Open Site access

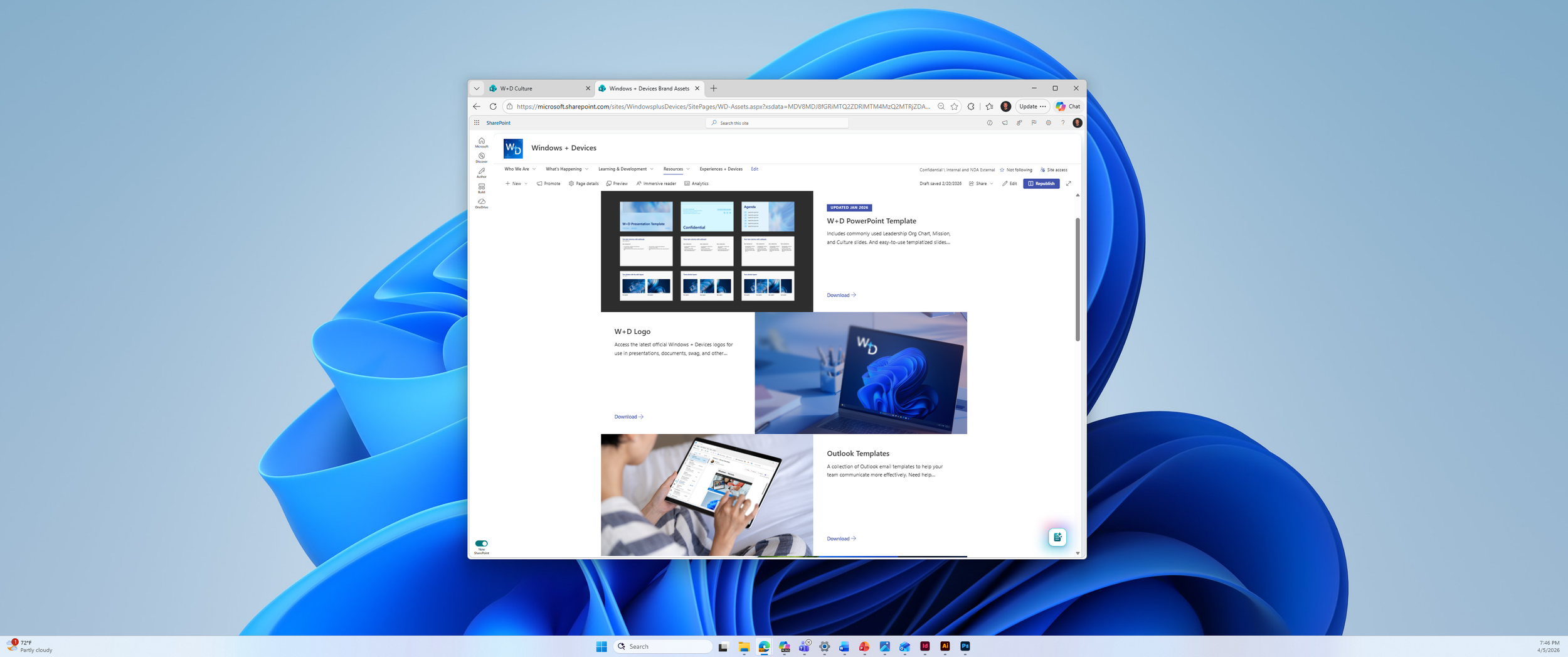point(1054,170)
